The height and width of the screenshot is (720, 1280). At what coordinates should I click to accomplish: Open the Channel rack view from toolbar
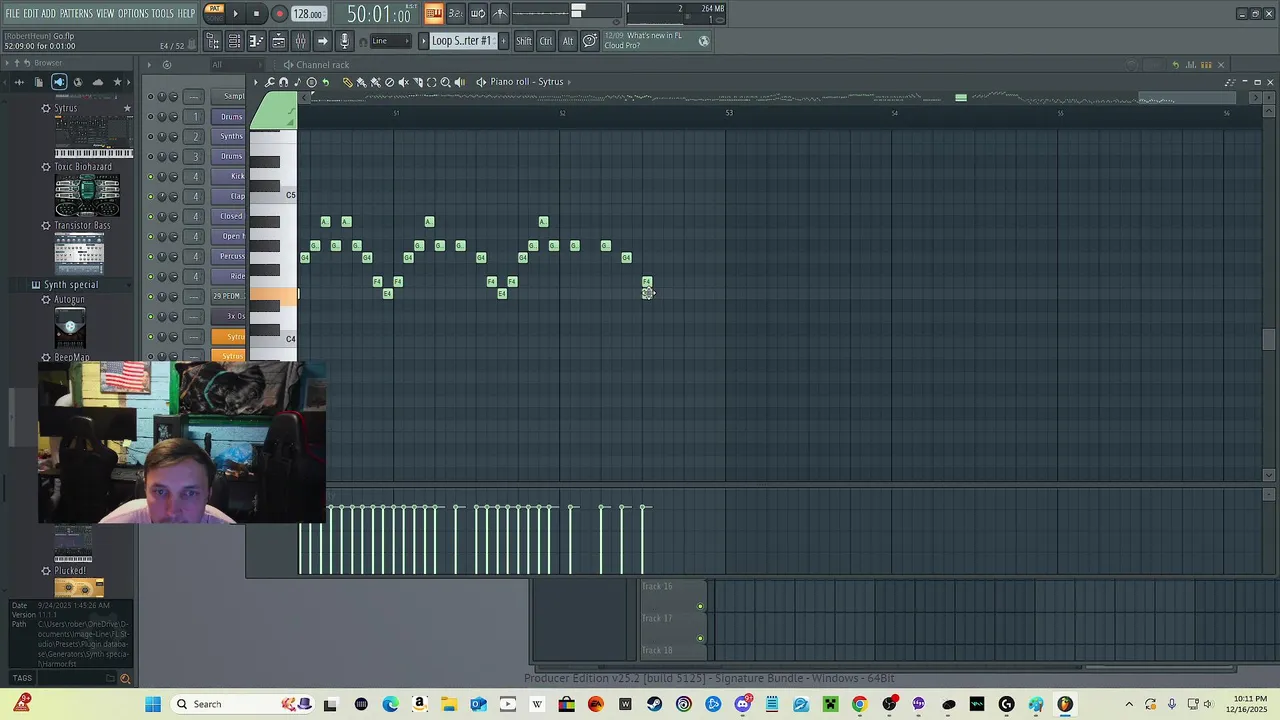[x=234, y=41]
